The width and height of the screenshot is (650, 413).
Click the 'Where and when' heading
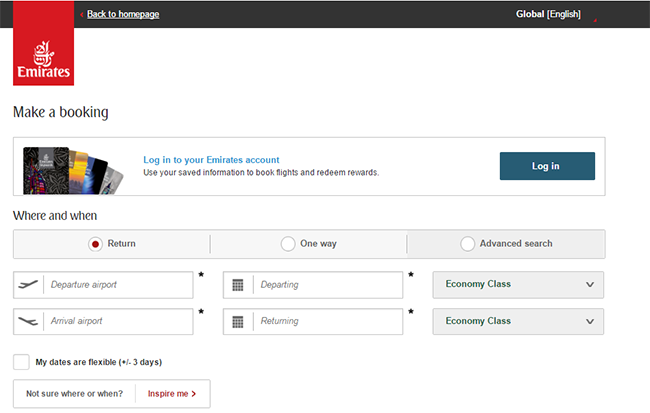click(55, 216)
